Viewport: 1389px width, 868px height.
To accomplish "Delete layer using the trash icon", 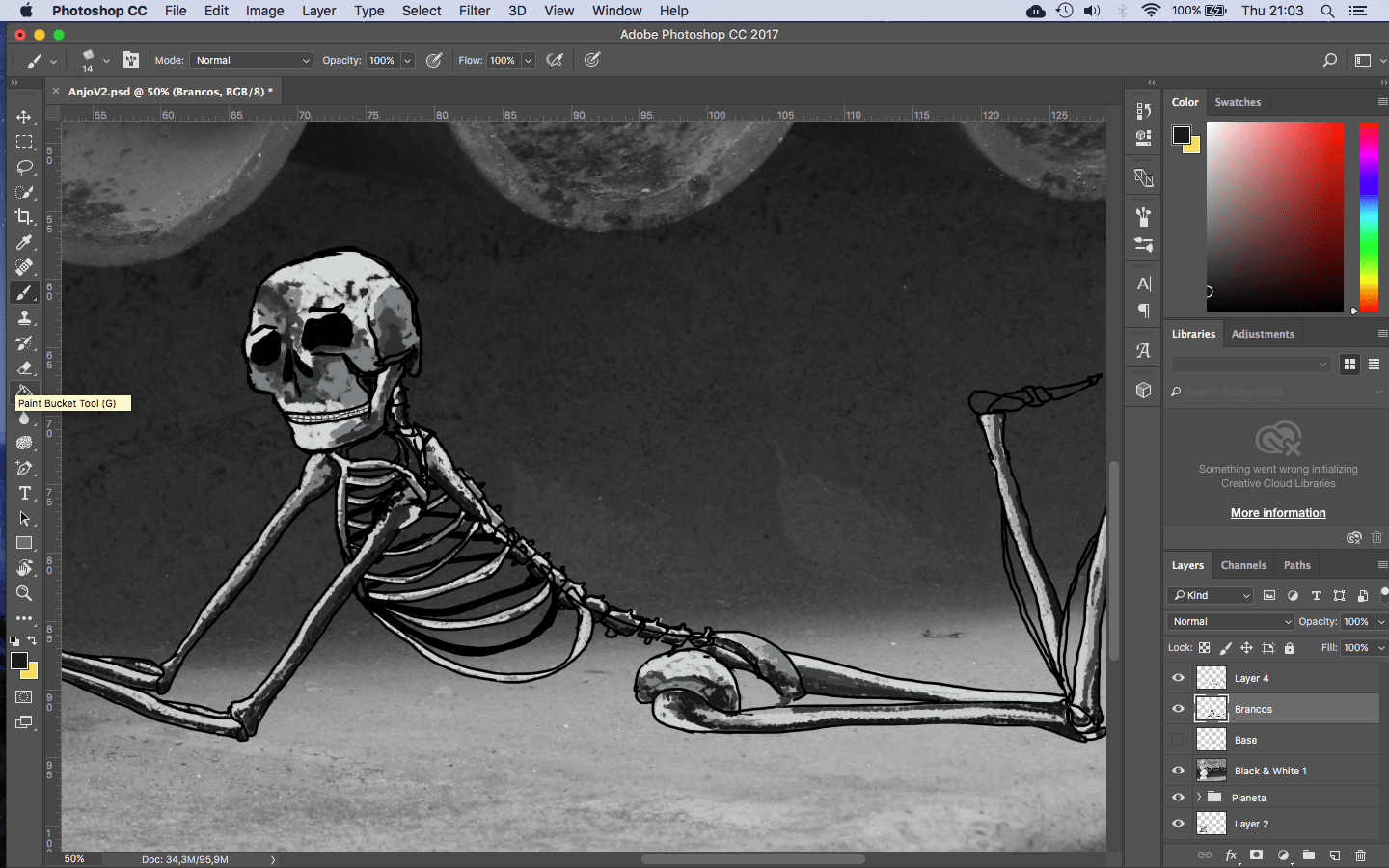I will [1360, 855].
